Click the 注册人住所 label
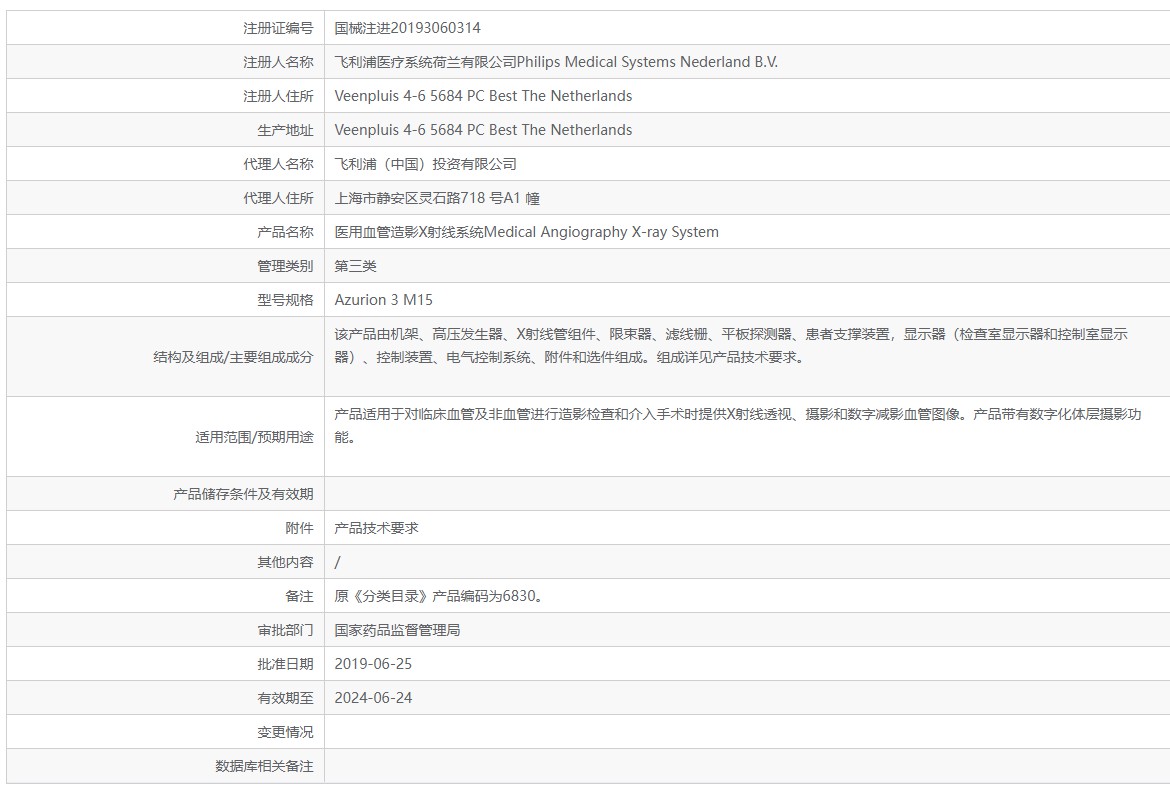The height and width of the screenshot is (792, 1170). [x=278, y=96]
